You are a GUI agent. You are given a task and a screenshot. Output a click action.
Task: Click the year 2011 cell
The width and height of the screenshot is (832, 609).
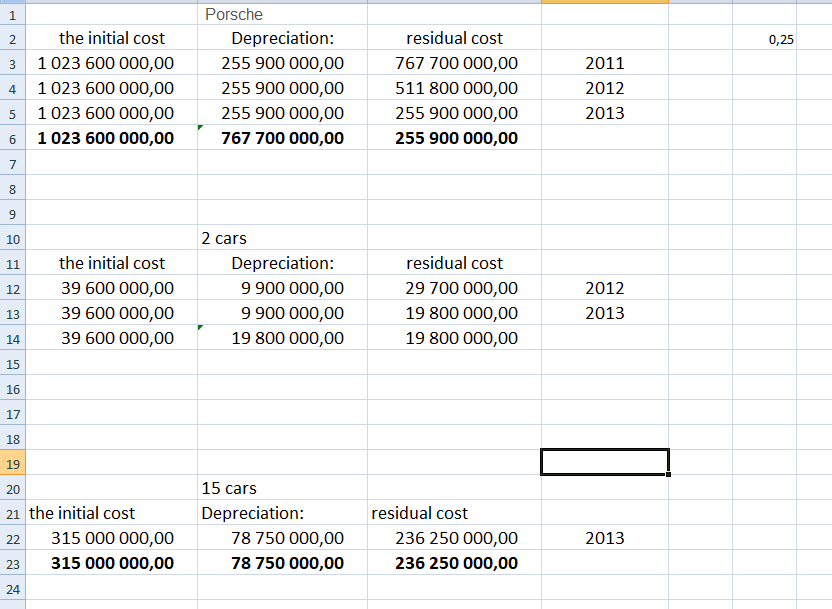[x=604, y=63]
